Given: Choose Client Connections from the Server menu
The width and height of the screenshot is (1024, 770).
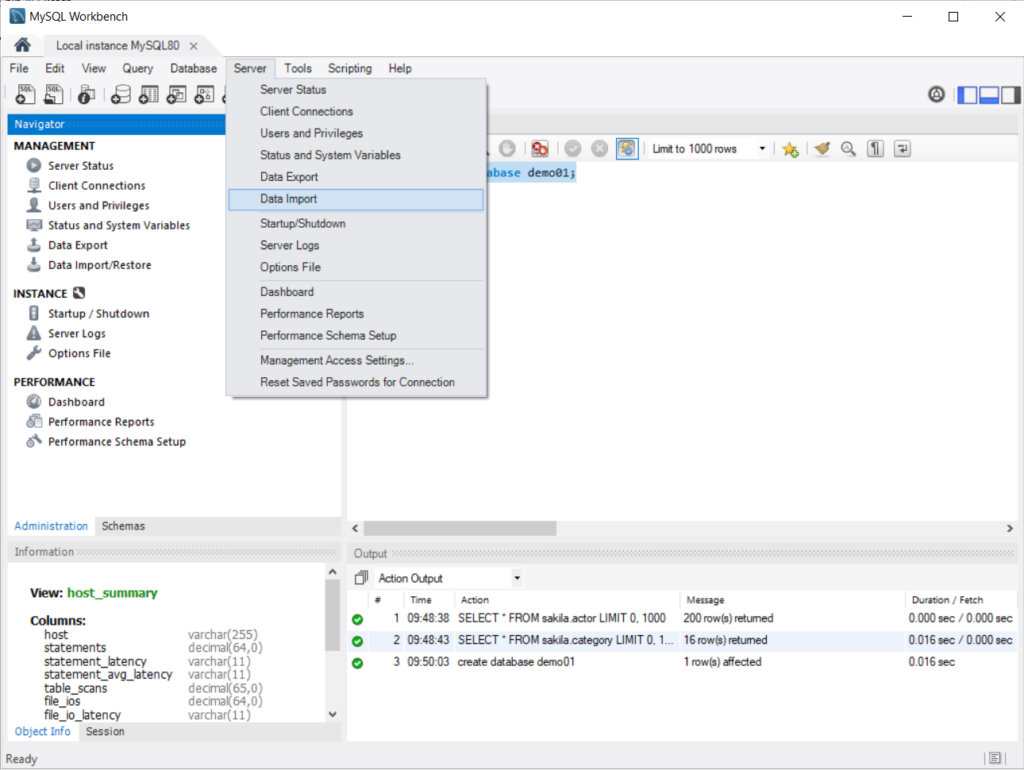Looking at the screenshot, I should 356,112.
